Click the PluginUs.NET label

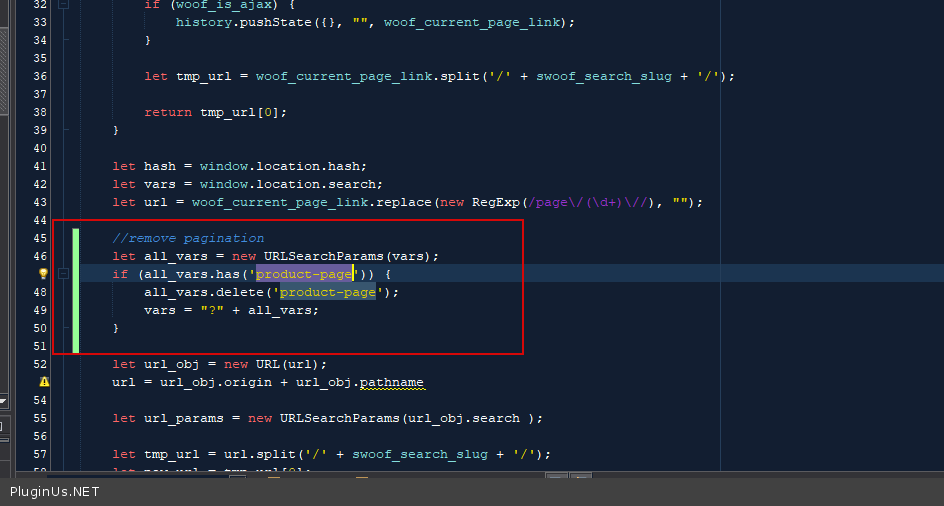click(55, 492)
